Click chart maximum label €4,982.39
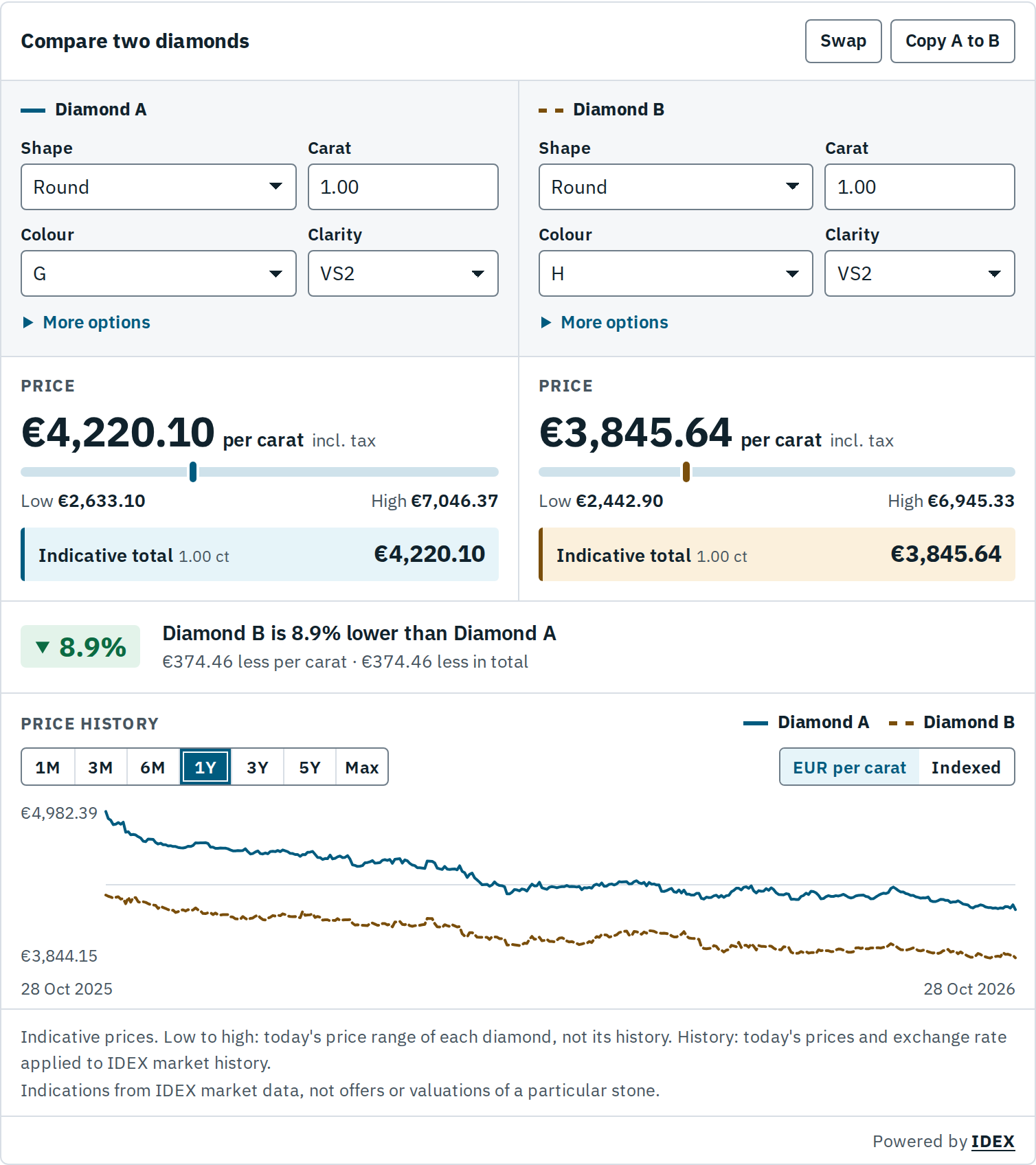The image size is (1036, 1165). [59, 813]
